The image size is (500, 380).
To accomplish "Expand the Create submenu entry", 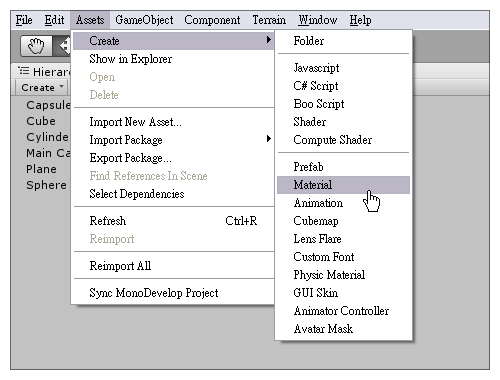I will 173,41.
